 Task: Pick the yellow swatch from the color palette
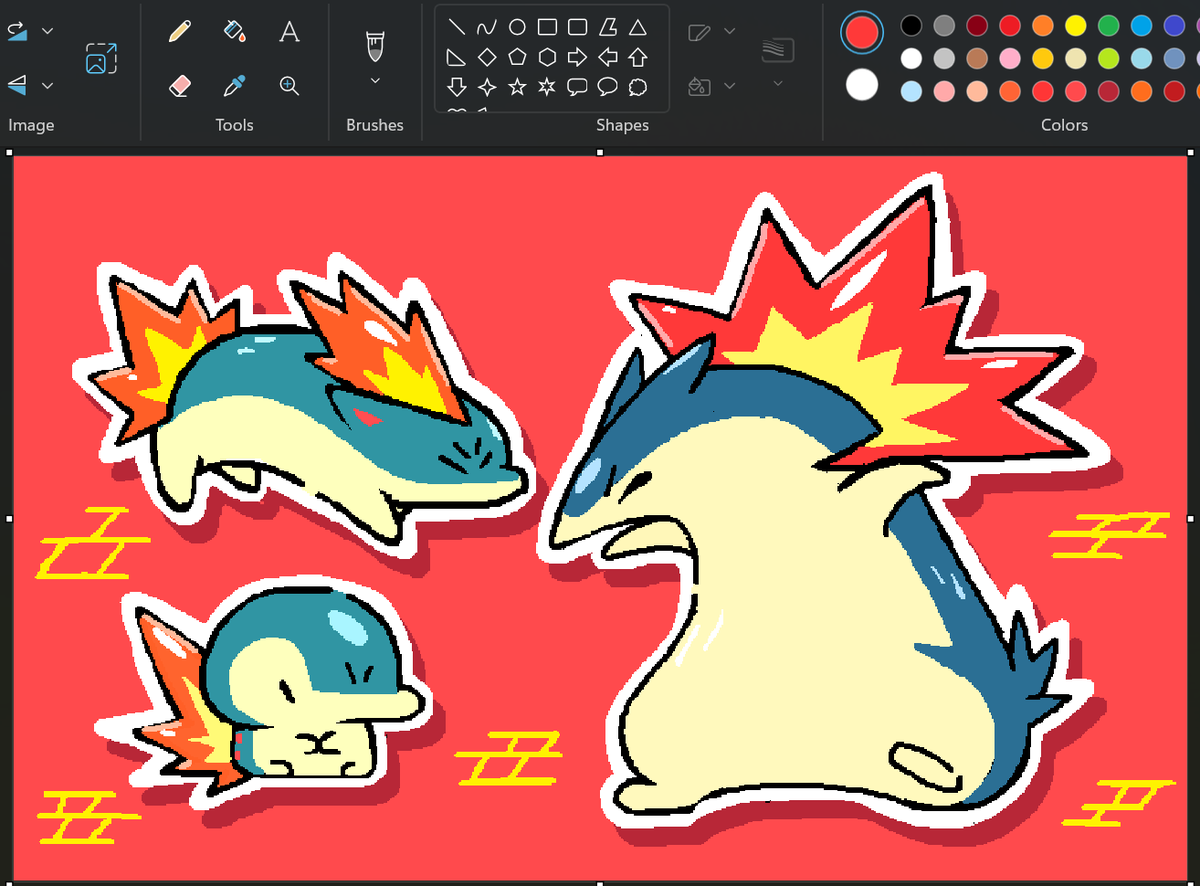click(x=1075, y=27)
